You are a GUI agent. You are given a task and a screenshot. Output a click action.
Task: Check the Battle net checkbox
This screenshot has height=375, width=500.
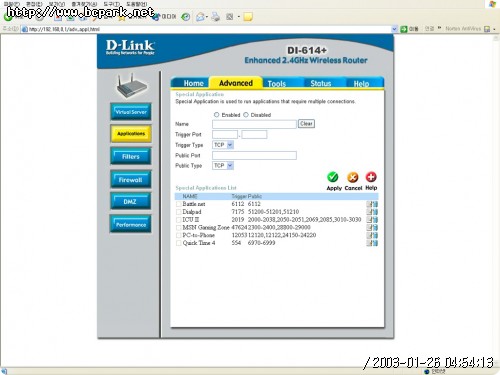pyautogui.click(x=179, y=204)
